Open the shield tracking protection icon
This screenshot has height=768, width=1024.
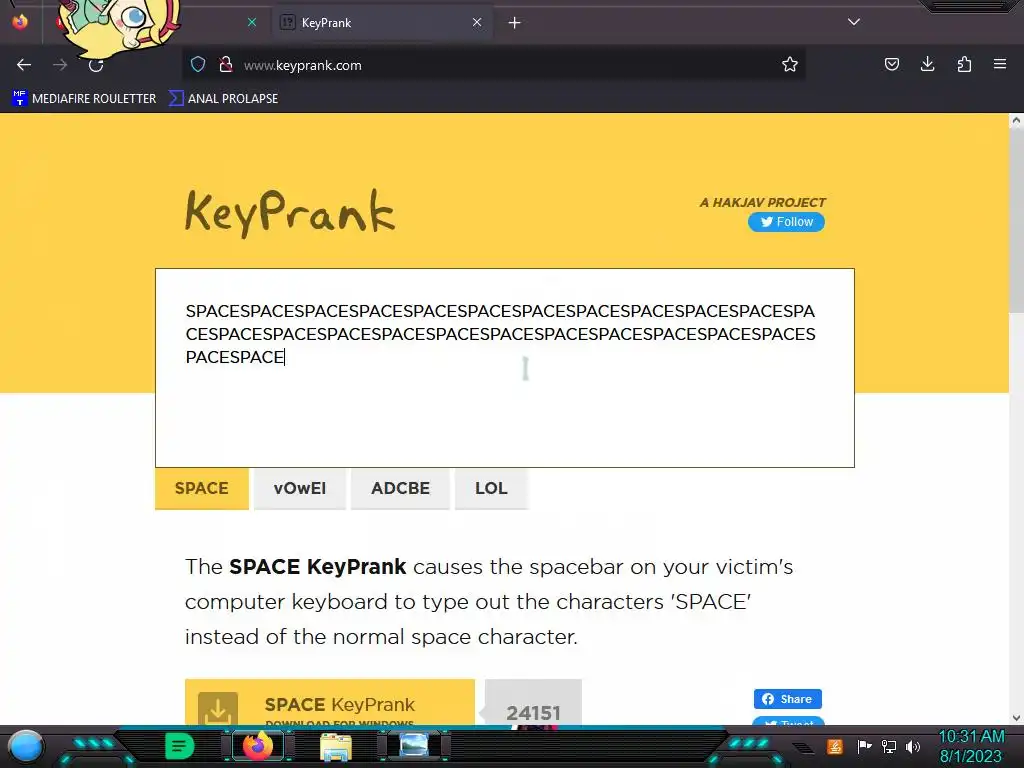coord(198,64)
